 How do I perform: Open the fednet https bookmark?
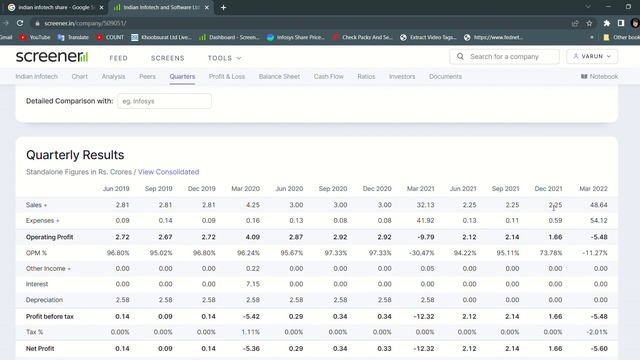coord(493,37)
